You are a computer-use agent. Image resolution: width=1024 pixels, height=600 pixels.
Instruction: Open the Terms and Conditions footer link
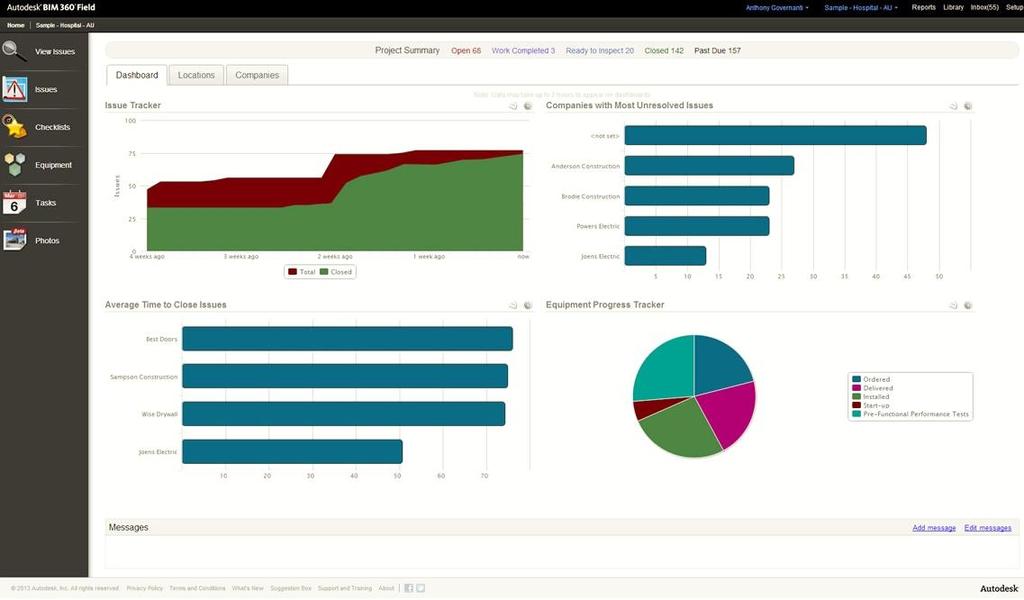pyautogui.click(x=197, y=588)
